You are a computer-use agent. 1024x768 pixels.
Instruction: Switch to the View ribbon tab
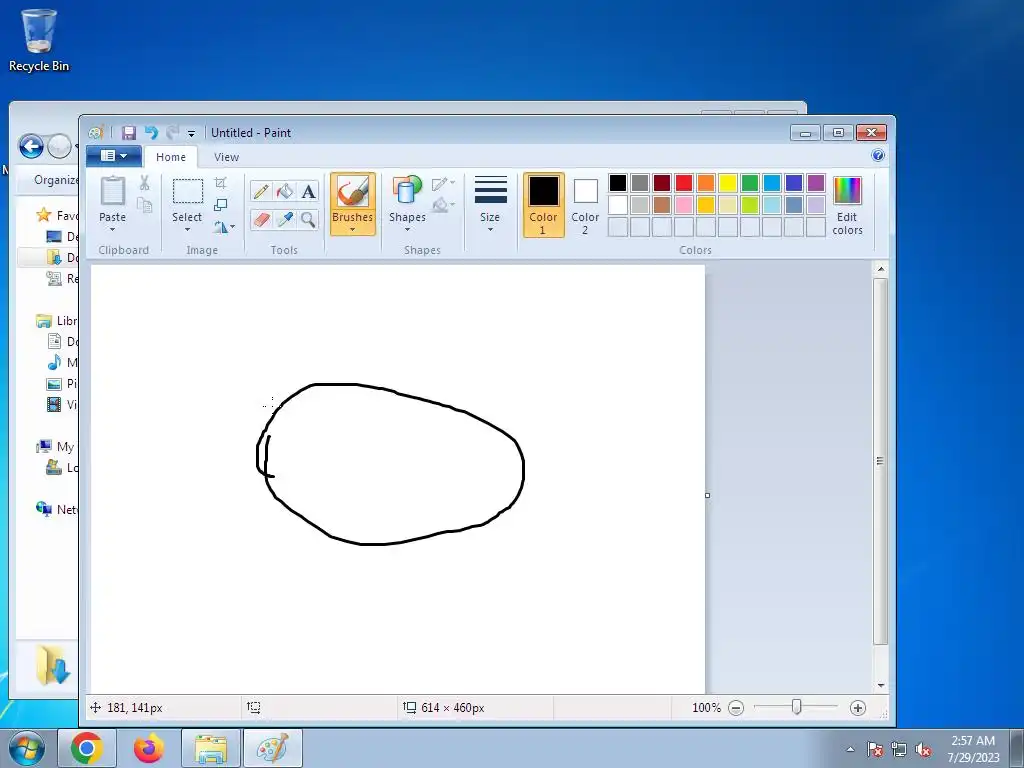[x=227, y=157]
